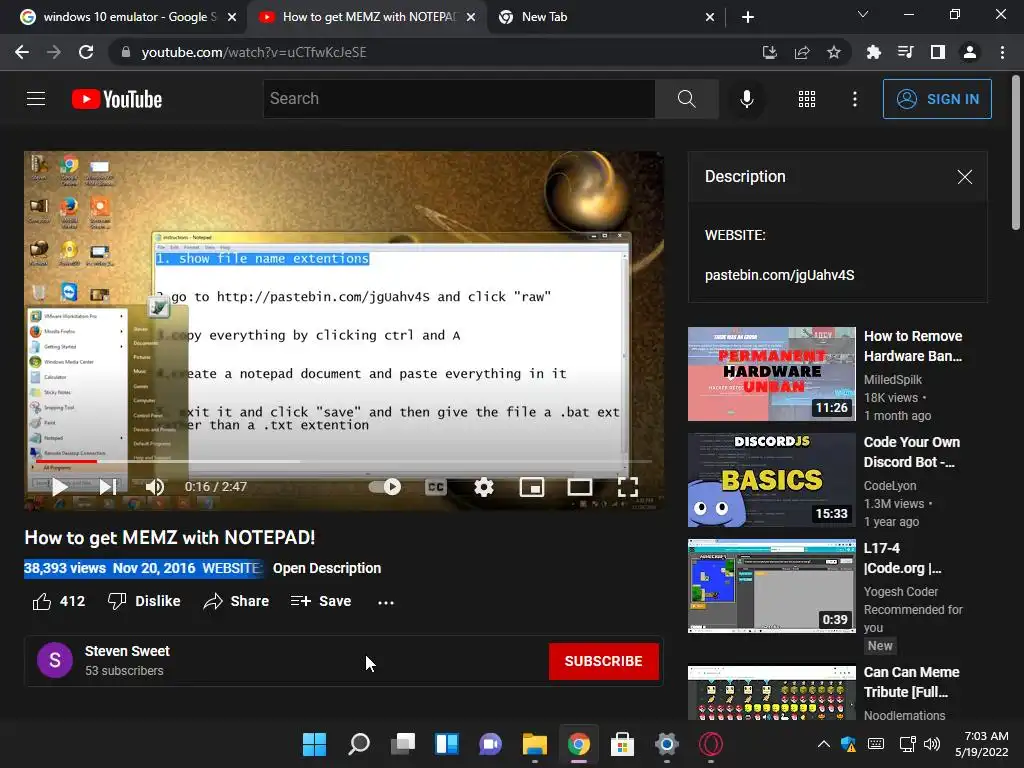
Task: Save the video to a playlist
Action: coord(321,601)
